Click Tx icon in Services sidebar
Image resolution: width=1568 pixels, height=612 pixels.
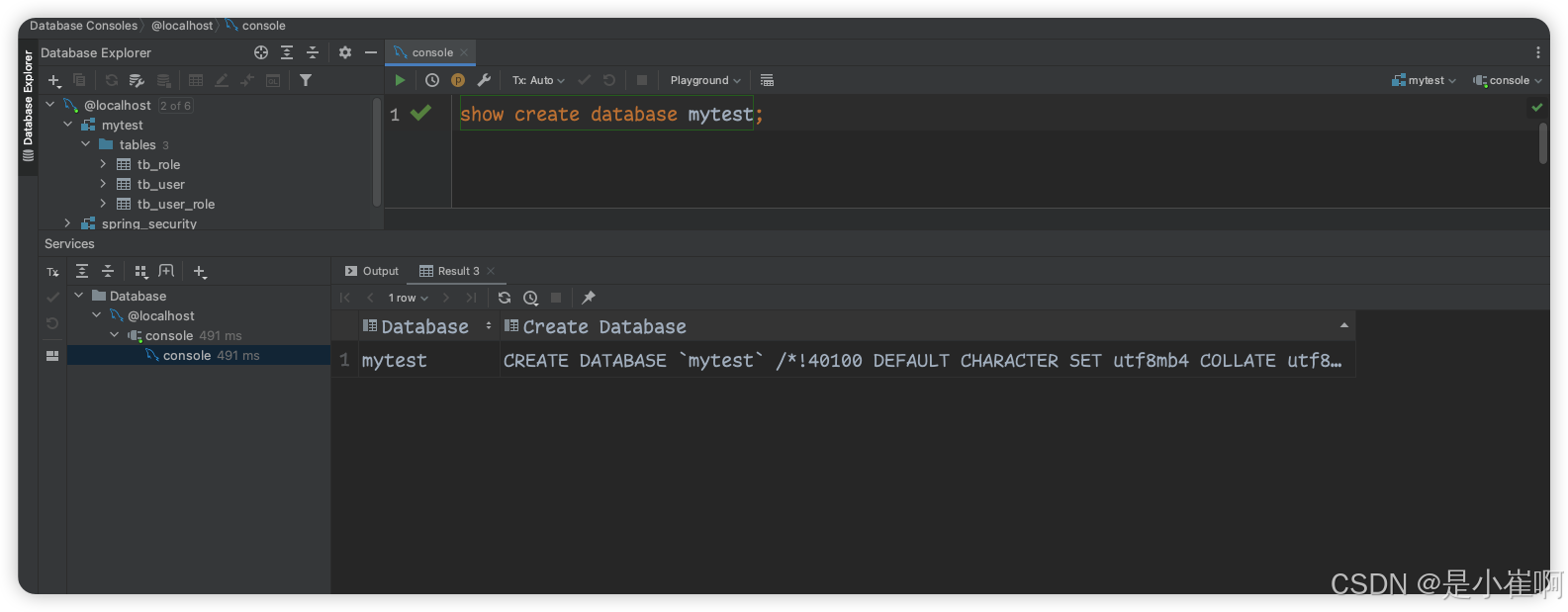pos(52,272)
